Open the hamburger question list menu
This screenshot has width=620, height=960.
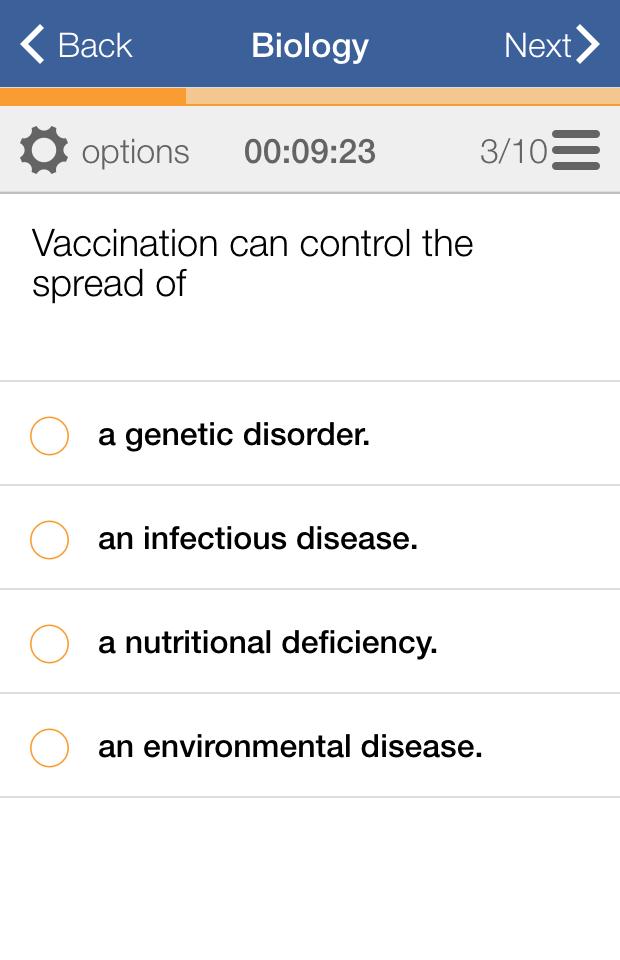coord(576,151)
